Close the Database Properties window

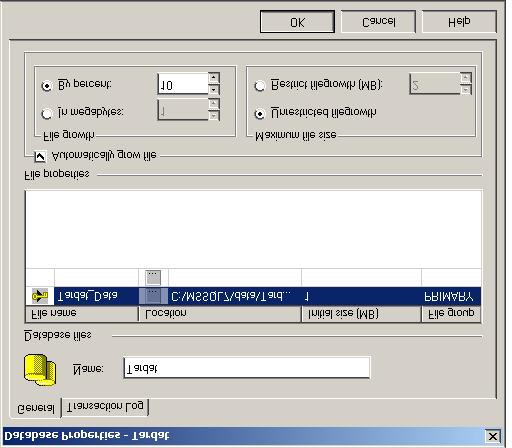coord(493,436)
